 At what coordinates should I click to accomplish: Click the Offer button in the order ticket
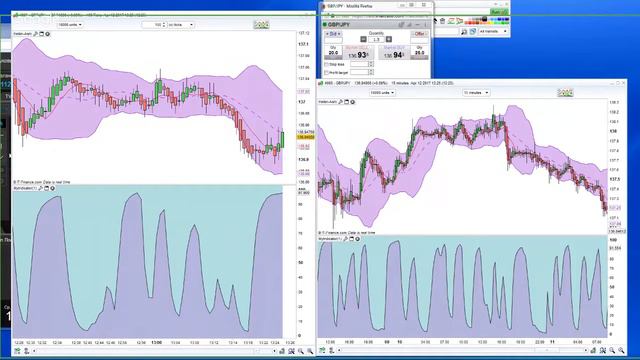tap(419, 34)
